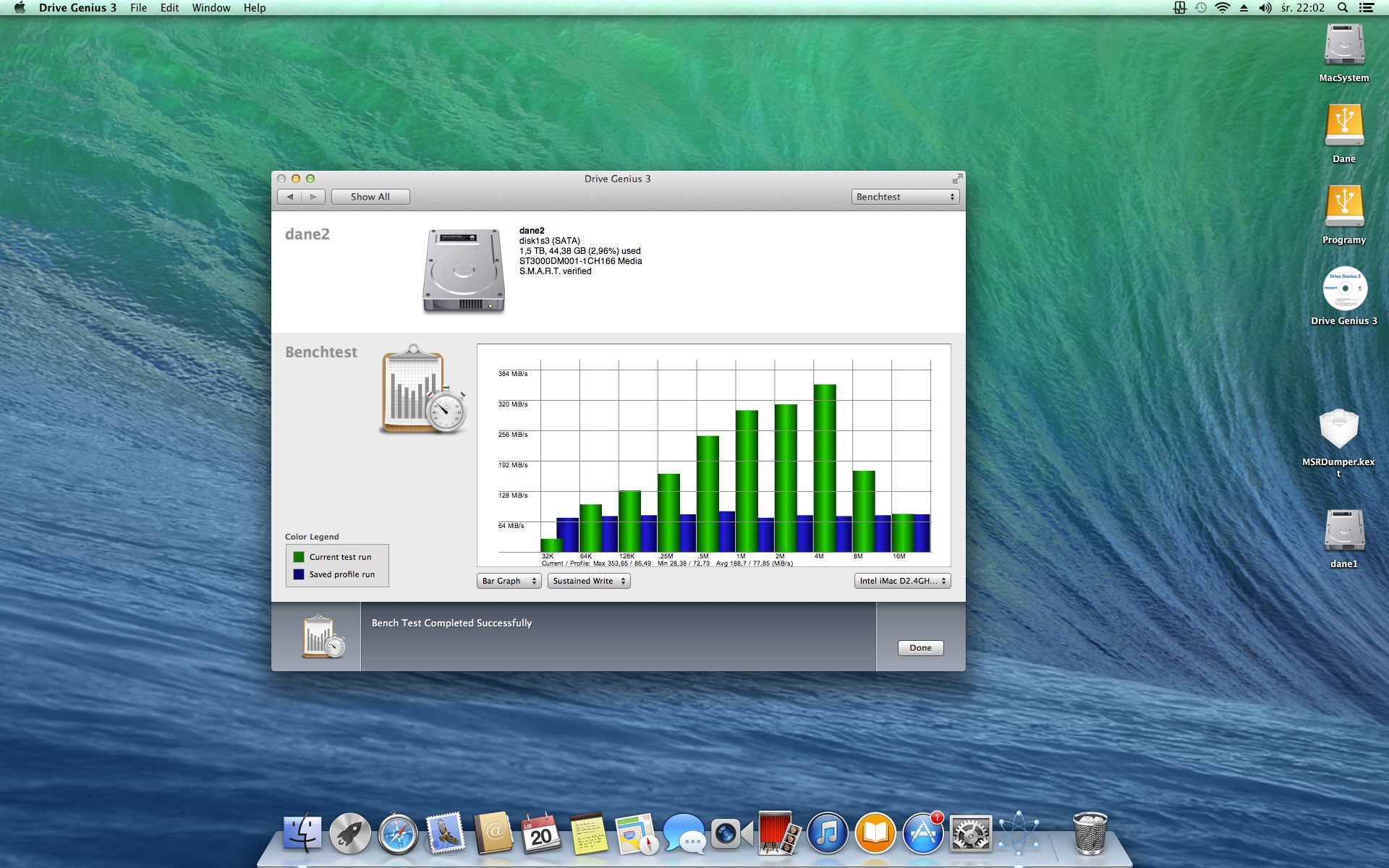Open the Finder icon in the Dock
Viewport: 1389px width, 868px height.
tap(302, 834)
